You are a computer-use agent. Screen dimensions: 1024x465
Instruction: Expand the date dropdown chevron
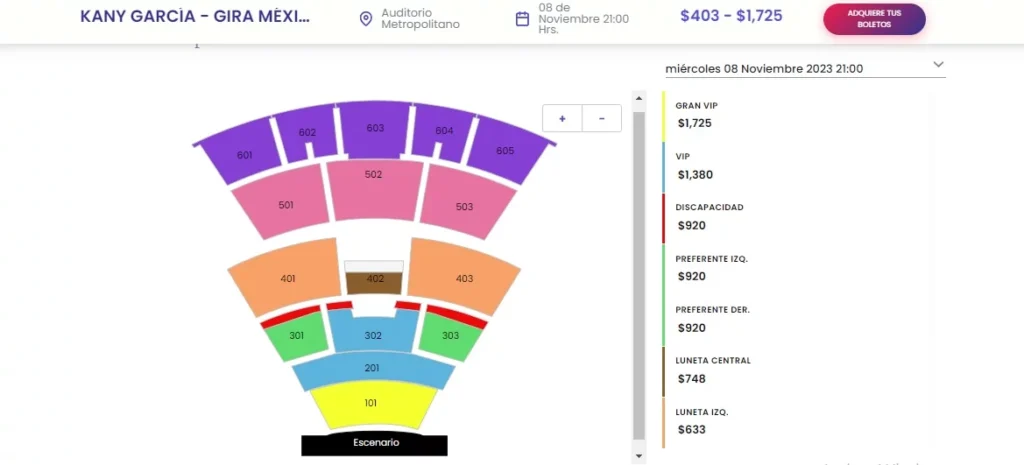[938, 64]
